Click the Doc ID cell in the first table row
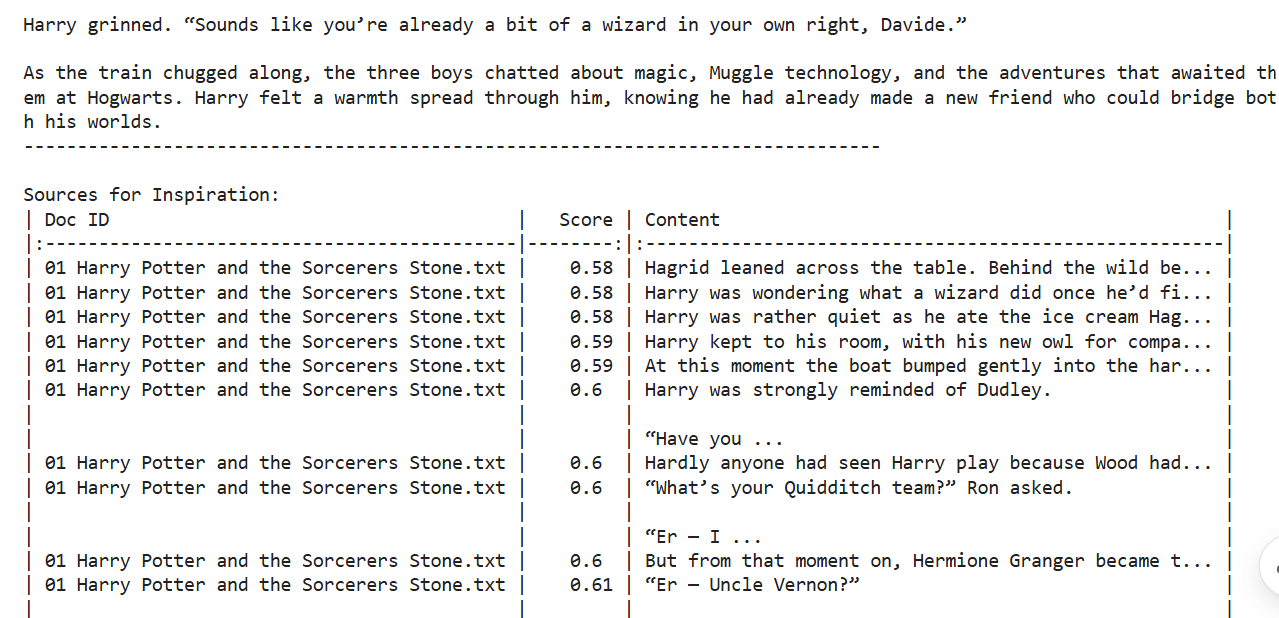 (x=275, y=268)
